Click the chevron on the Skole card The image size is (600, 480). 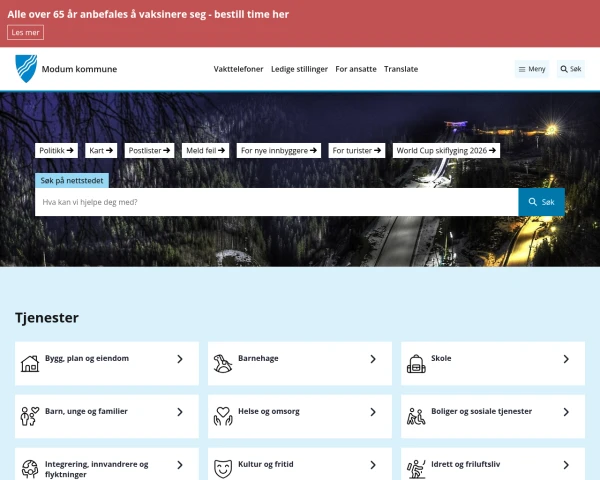click(566, 359)
